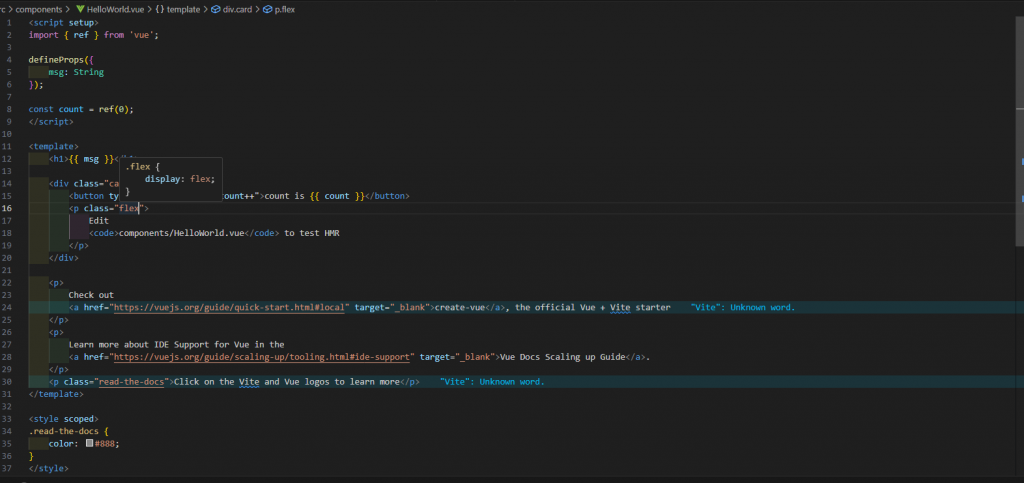Select p.flex breadcrumb item

(x=284, y=10)
